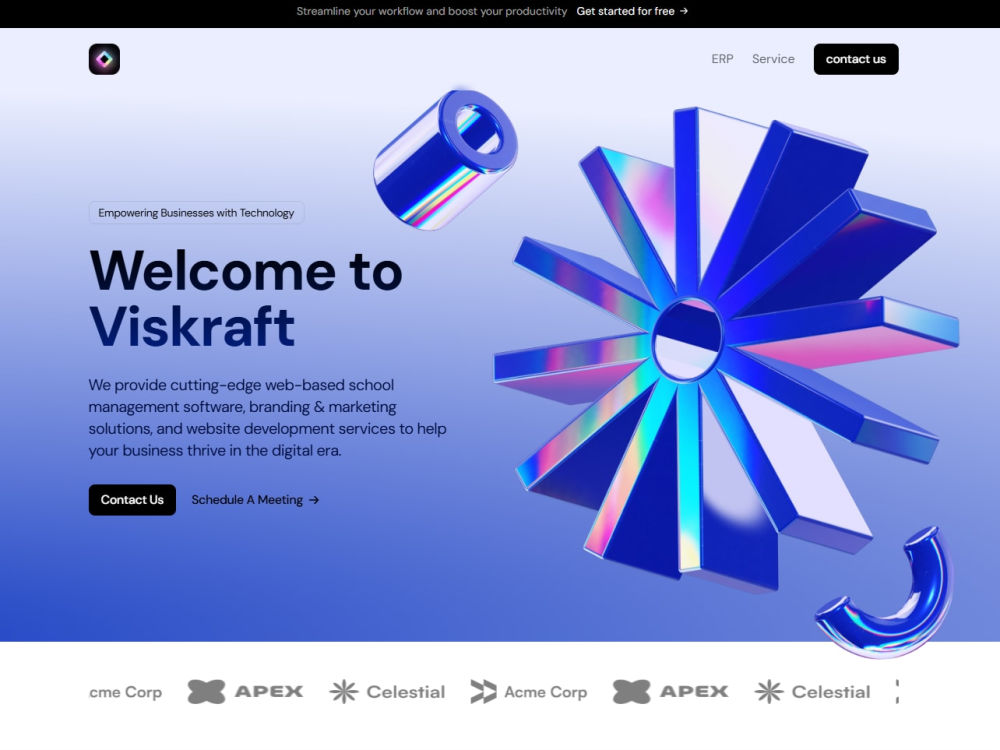Click the first 'APEX' brand name text

coord(268,692)
